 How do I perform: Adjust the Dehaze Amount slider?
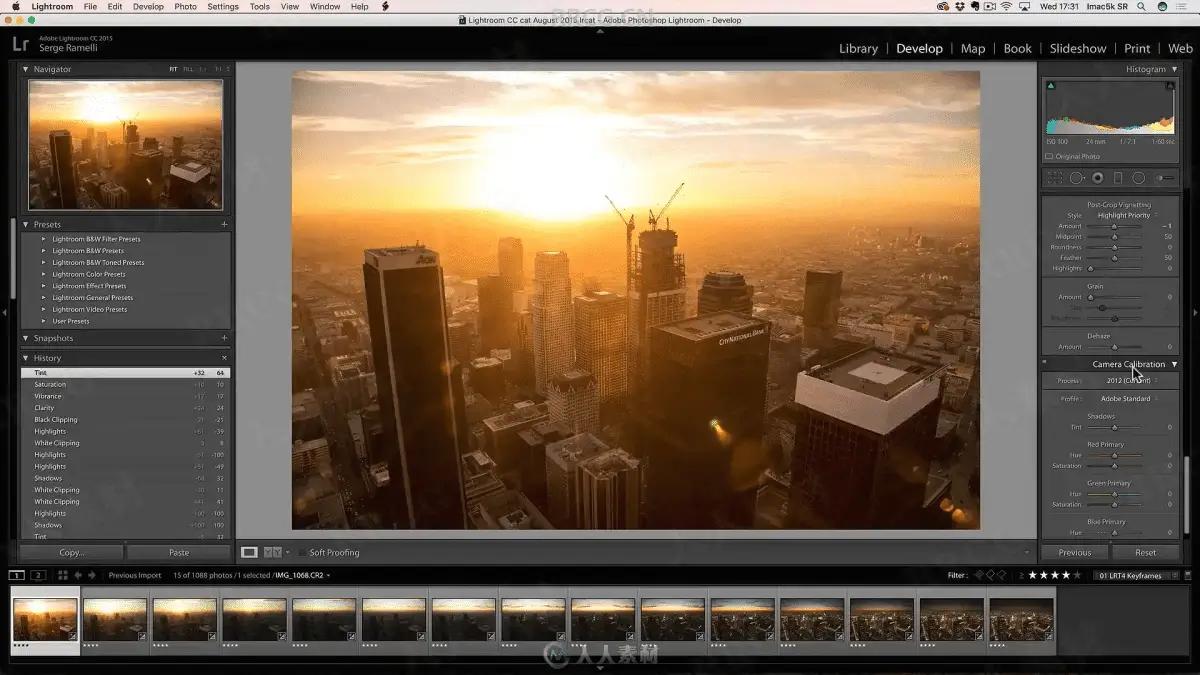pyautogui.click(x=1114, y=347)
